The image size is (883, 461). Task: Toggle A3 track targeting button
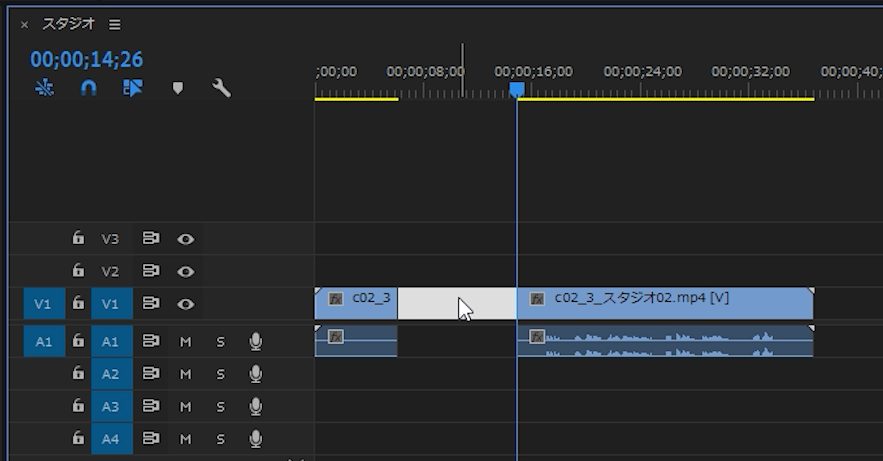click(x=112, y=406)
